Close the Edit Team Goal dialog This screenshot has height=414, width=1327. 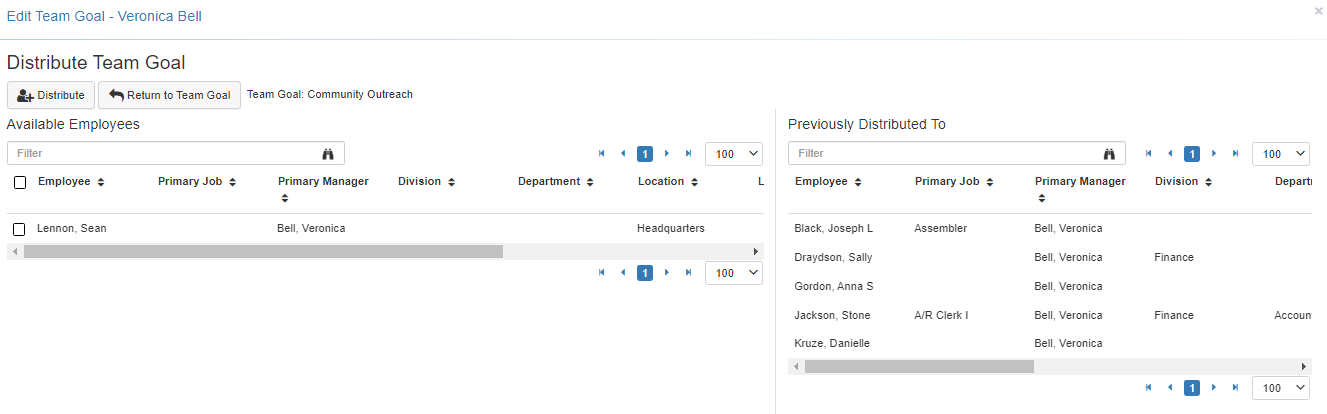pyautogui.click(x=1319, y=11)
